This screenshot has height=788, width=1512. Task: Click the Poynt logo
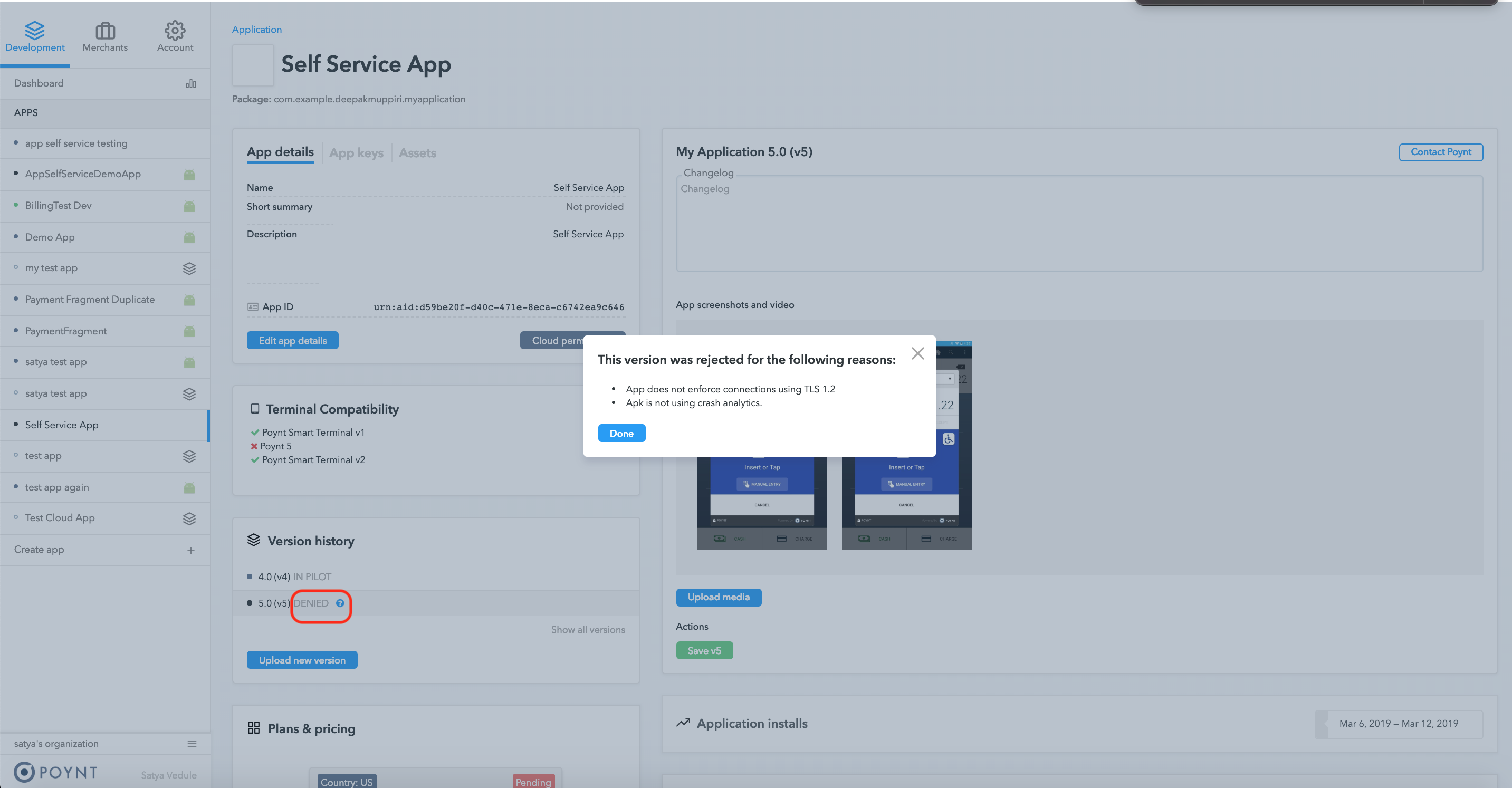[x=56, y=772]
